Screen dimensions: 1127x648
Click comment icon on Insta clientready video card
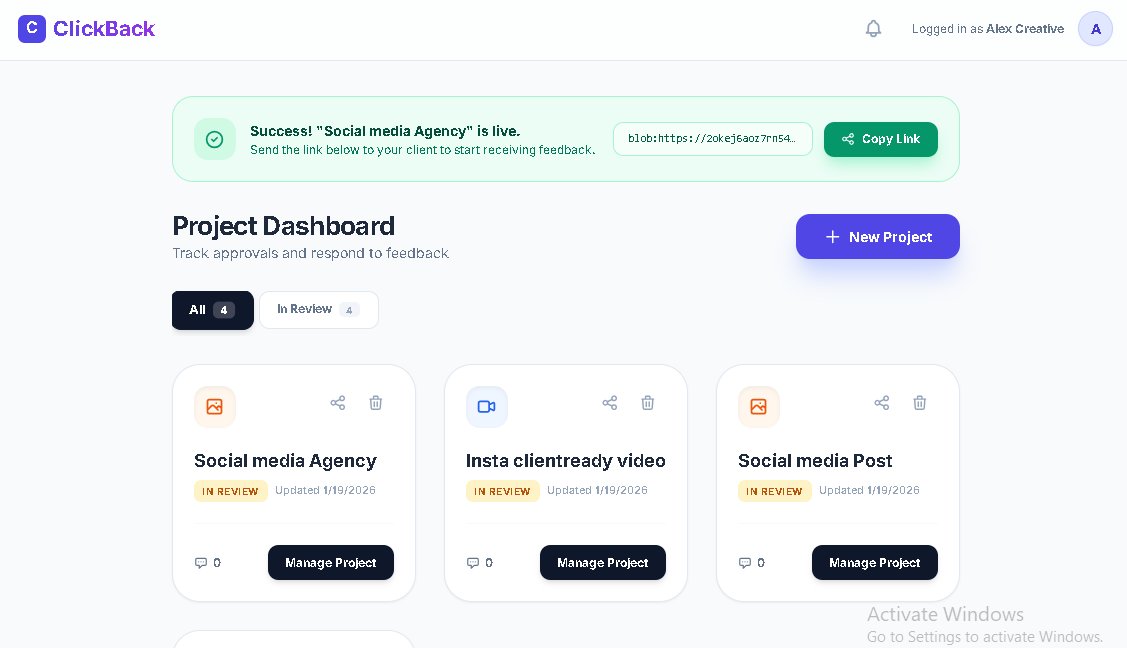point(472,563)
